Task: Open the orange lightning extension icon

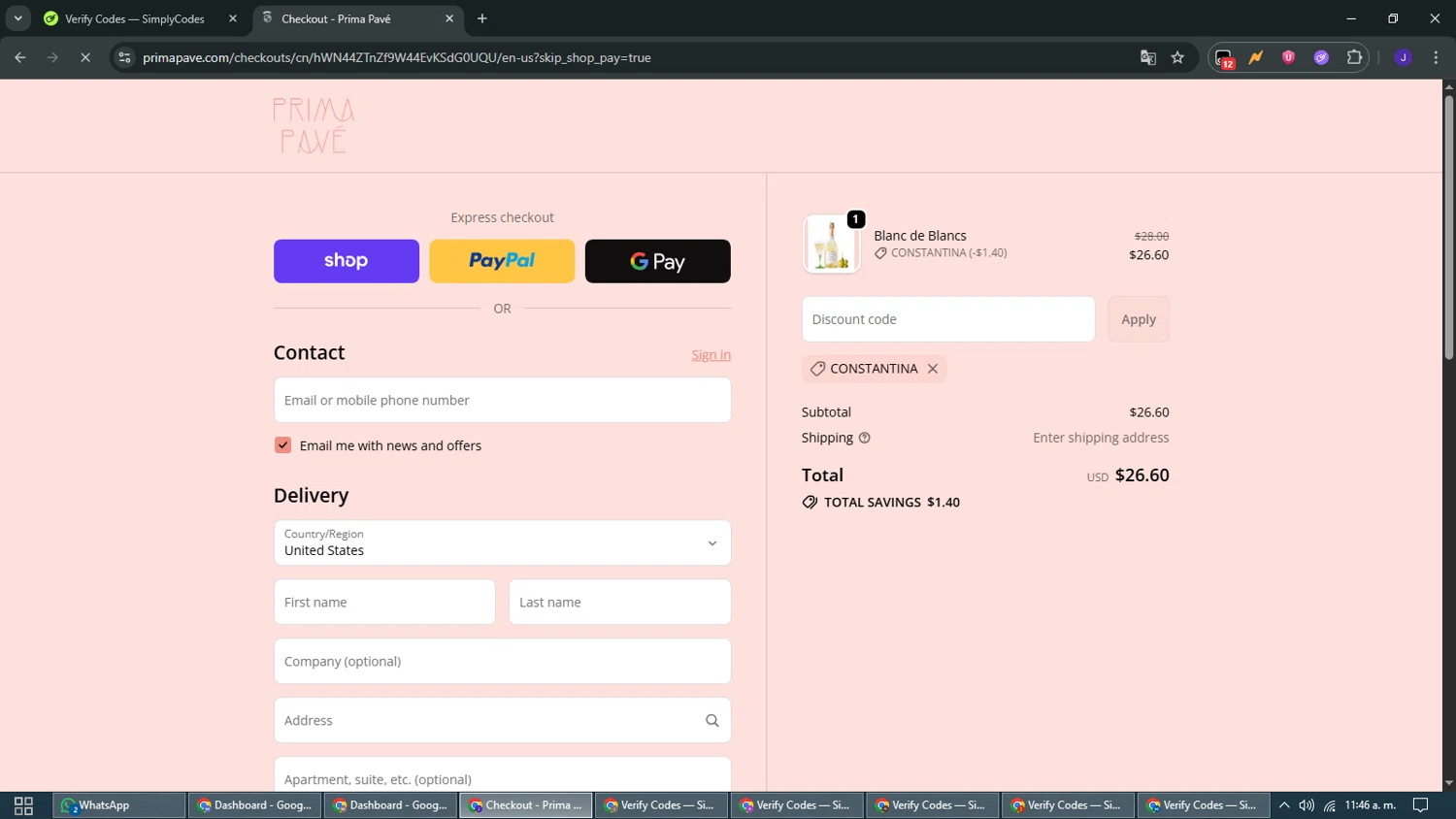Action: click(x=1256, y=57)
